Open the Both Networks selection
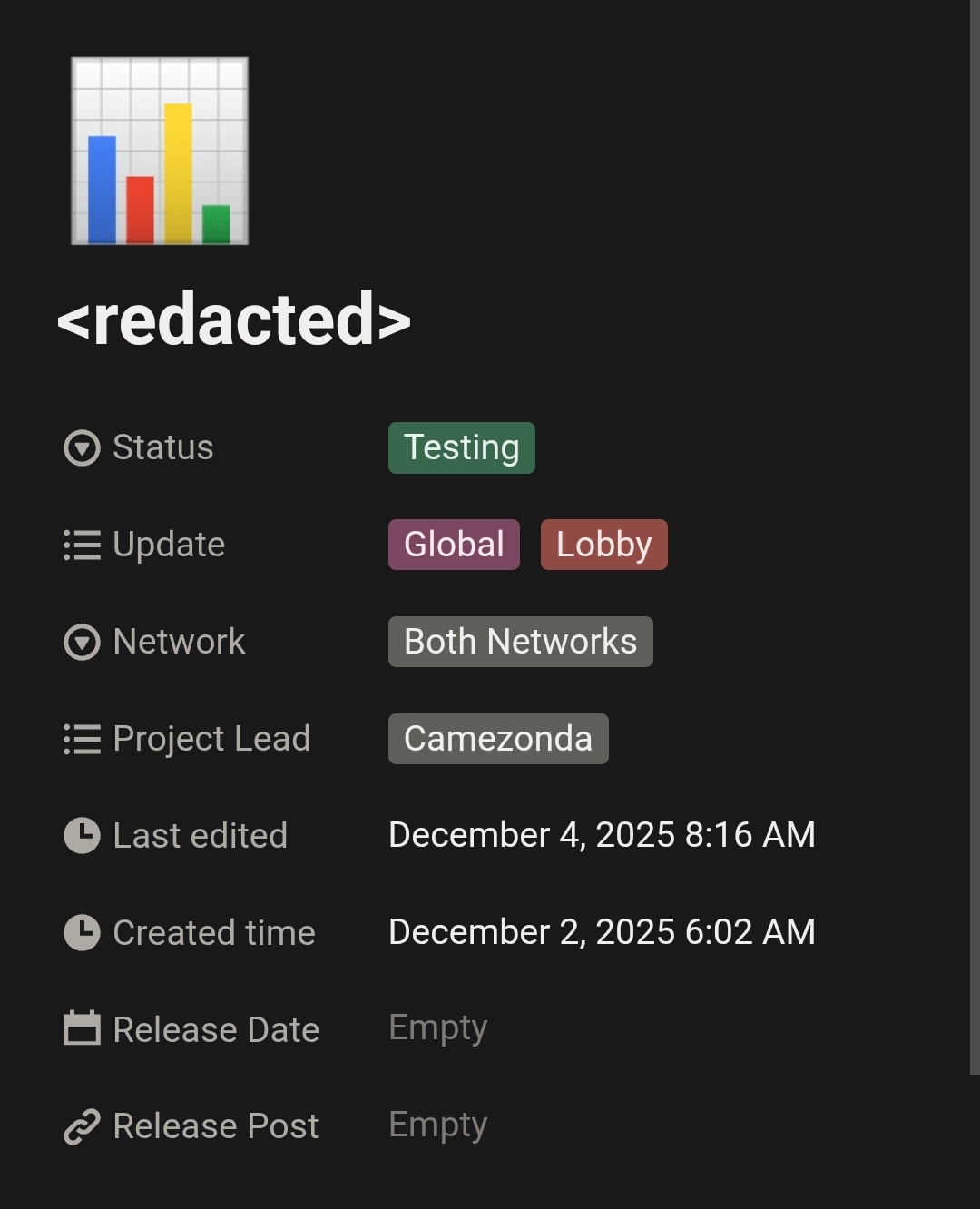Screen dimensions: 980x1209 pos(521,642)
